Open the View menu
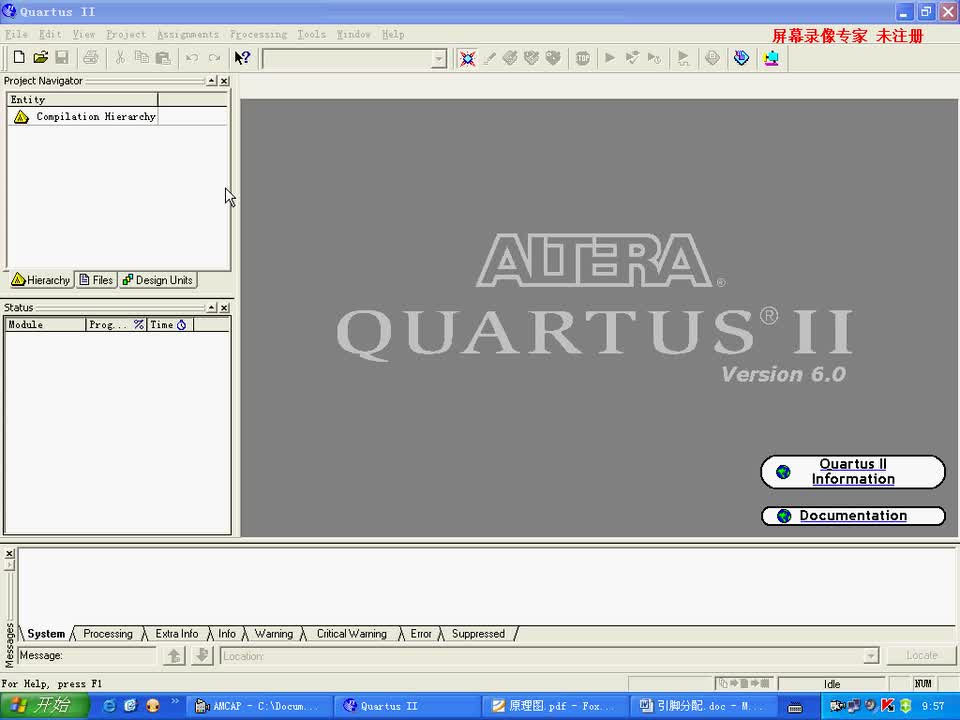This screenshot has height=720, width=960. 84,34
